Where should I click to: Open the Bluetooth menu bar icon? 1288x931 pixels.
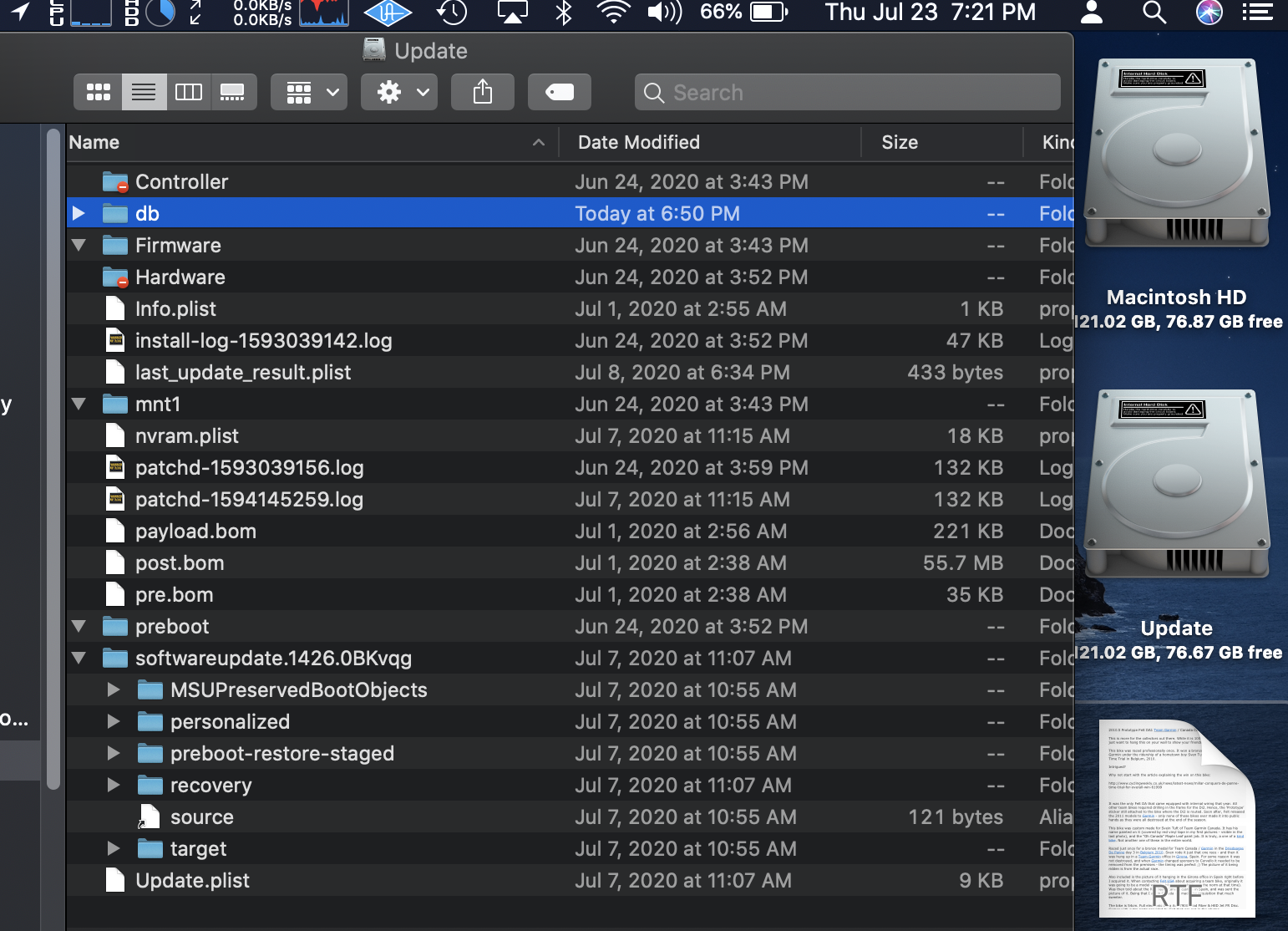click(564, 12)
